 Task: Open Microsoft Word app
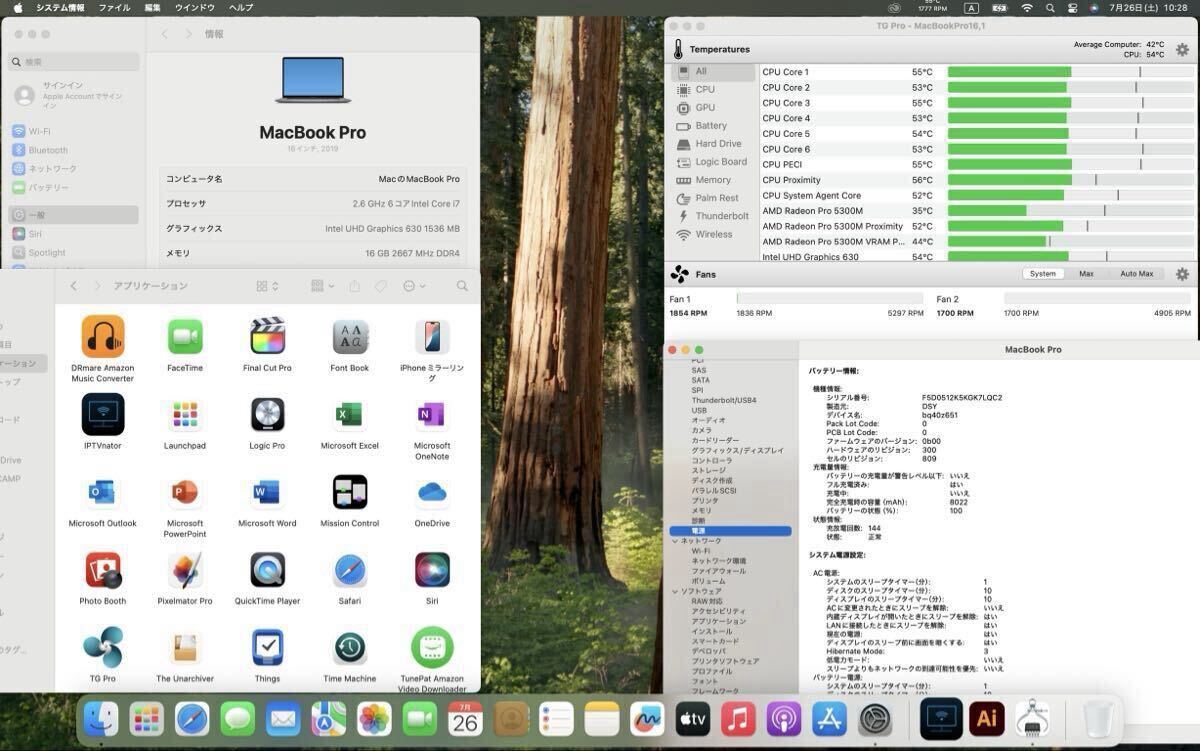pyautogui.click(x=267, y=492)
